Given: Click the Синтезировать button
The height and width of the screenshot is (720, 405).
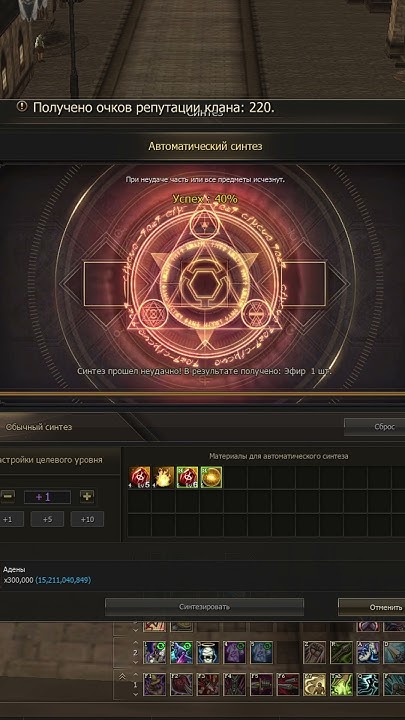Looking at the screenshot, I should [x=204, y=607].
